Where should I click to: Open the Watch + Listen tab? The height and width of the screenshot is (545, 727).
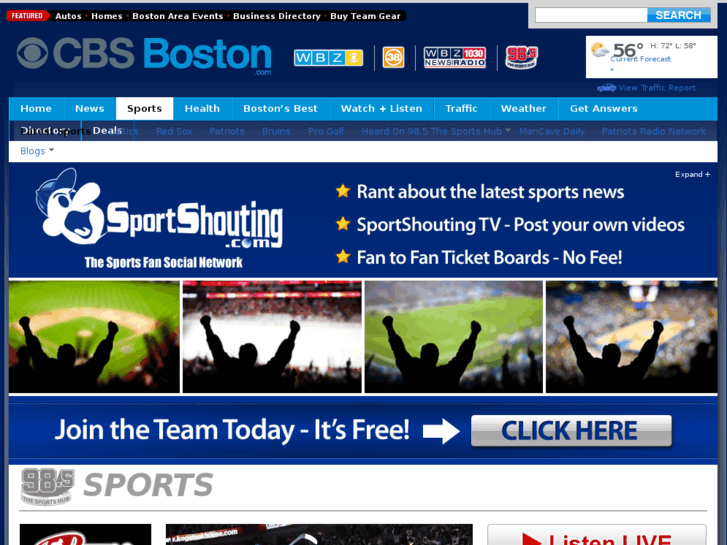(x=382, y=109)
